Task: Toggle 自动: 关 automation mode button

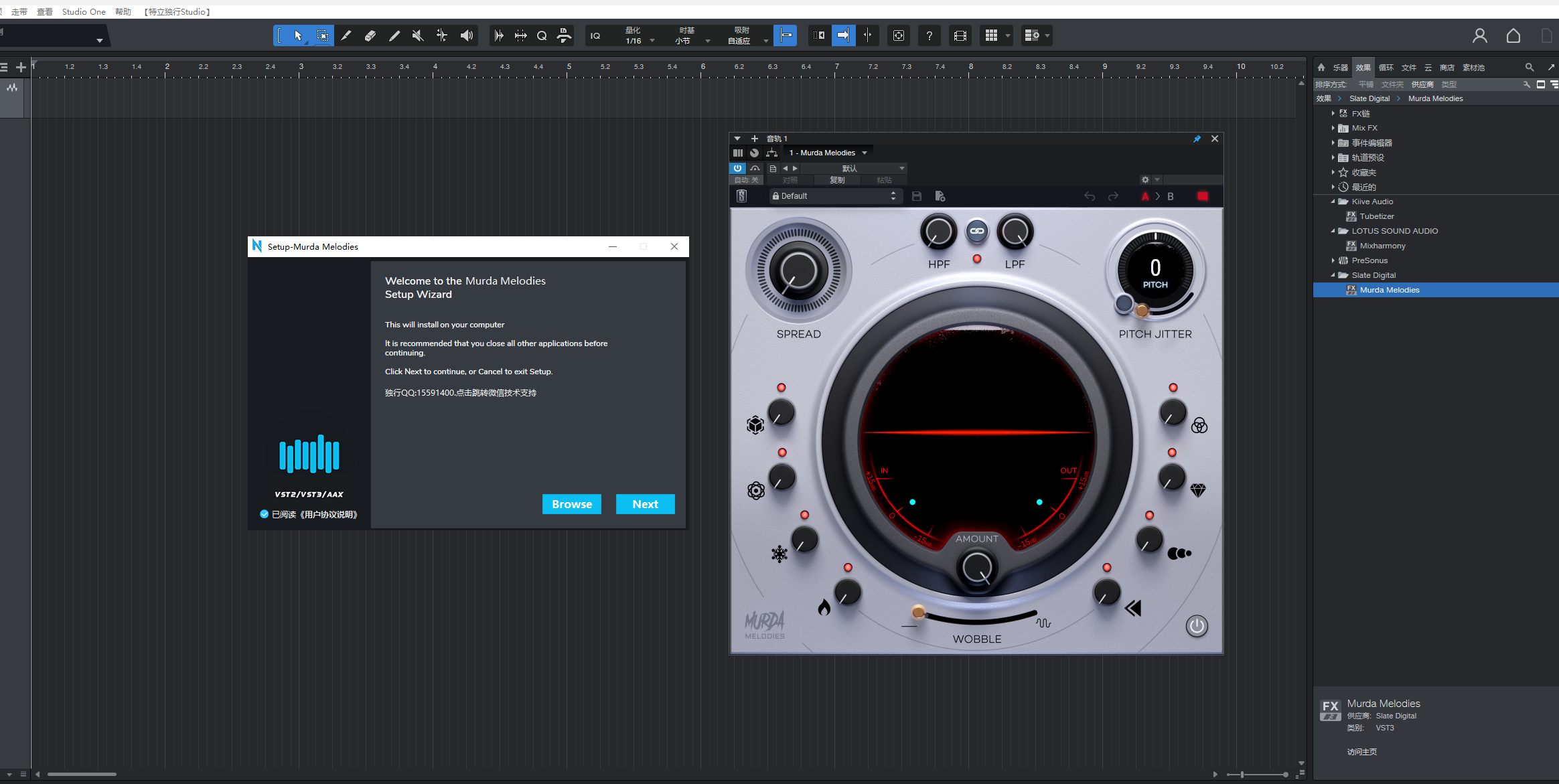Action: 746,180
